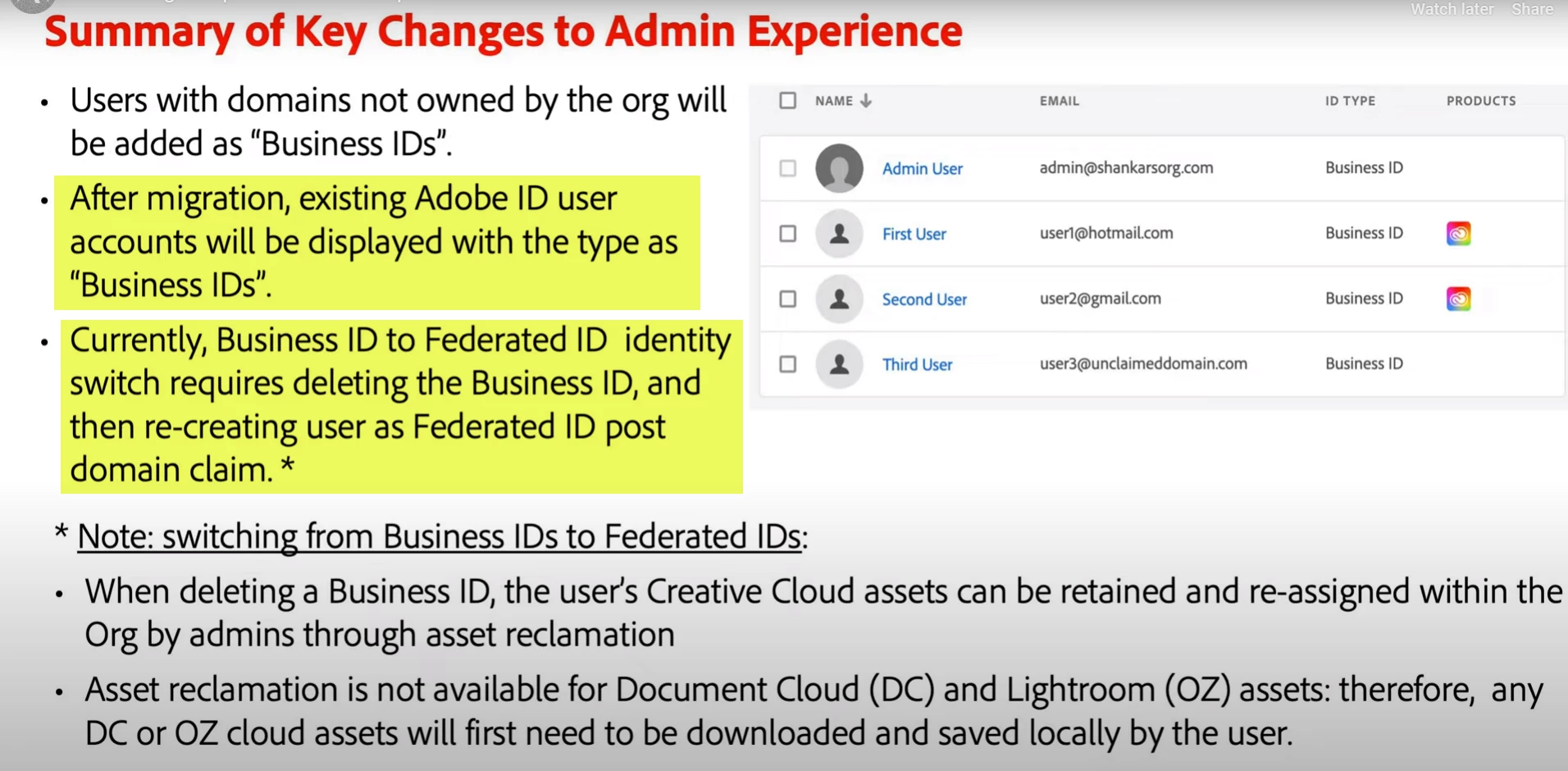Click the PRODUCTS column header
This screenshot has height=771, width=1568.
(1481, 101)
